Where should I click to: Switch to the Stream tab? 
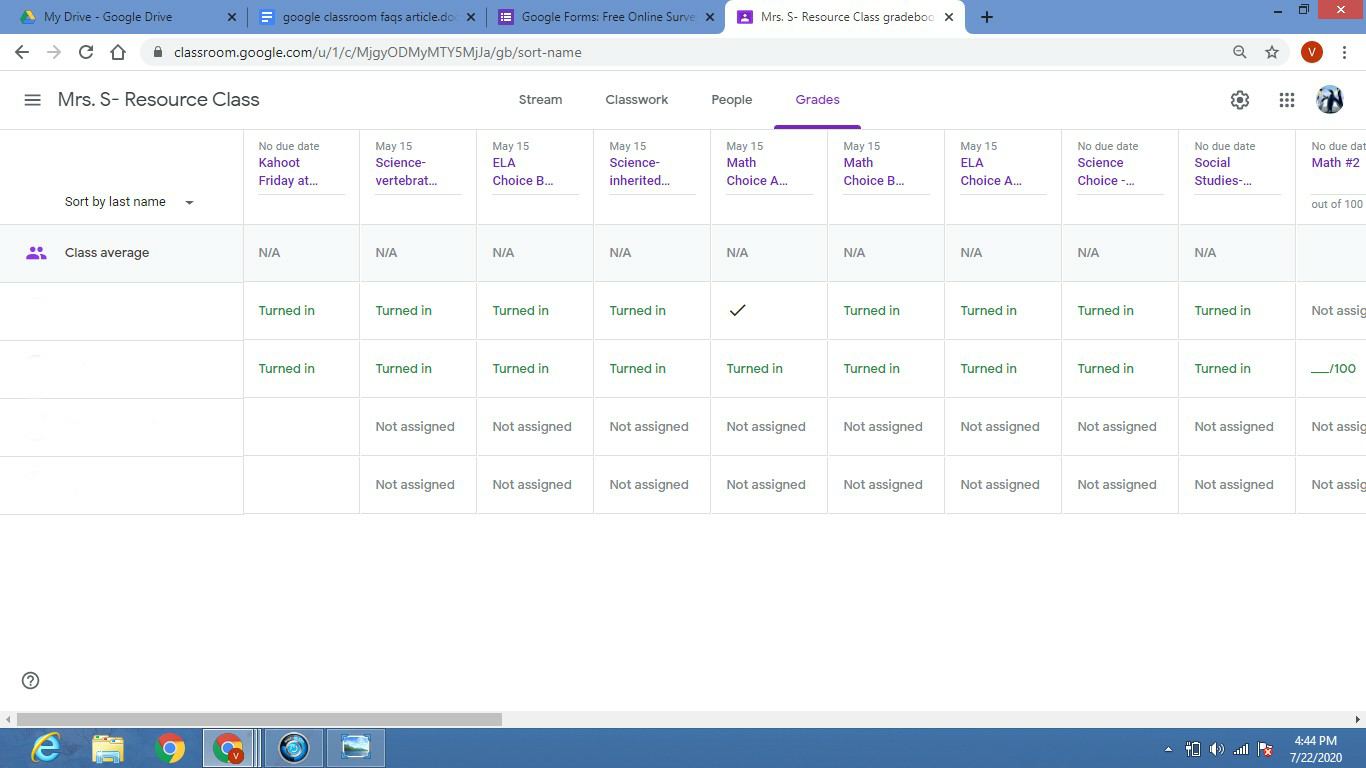pos(540,100)
